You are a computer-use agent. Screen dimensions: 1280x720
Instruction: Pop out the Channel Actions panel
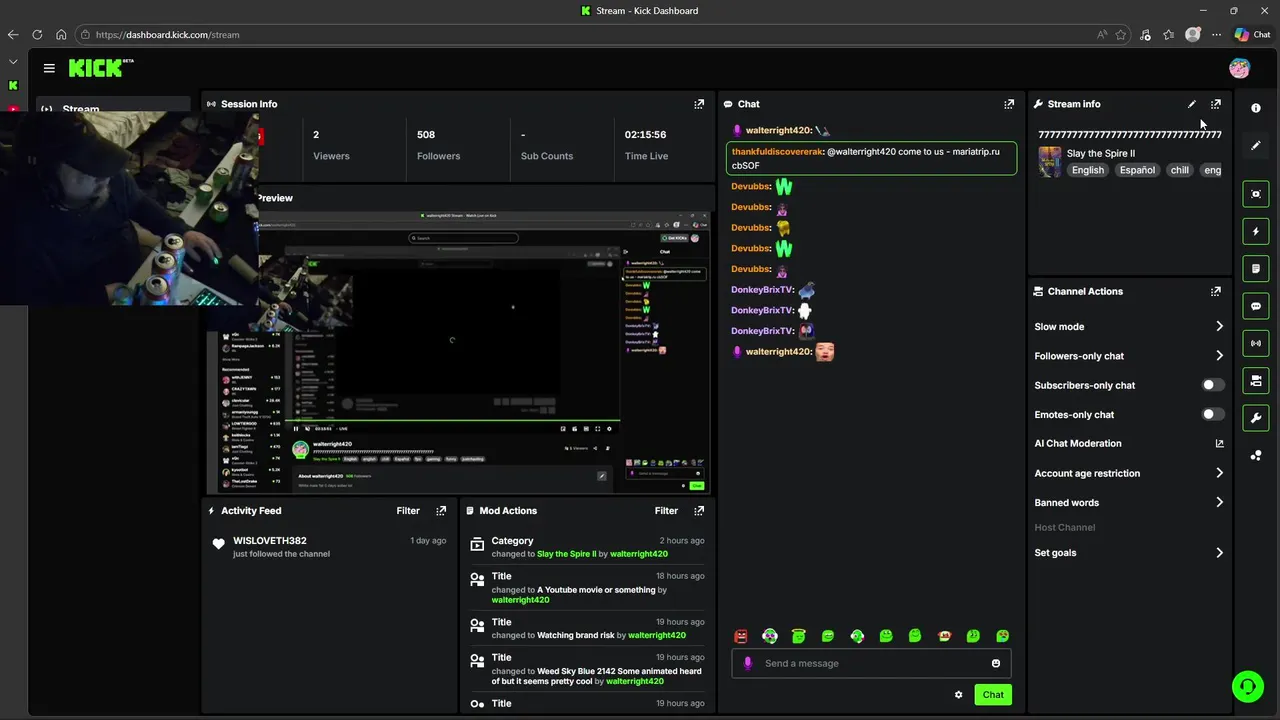[x=1216, y=292]
